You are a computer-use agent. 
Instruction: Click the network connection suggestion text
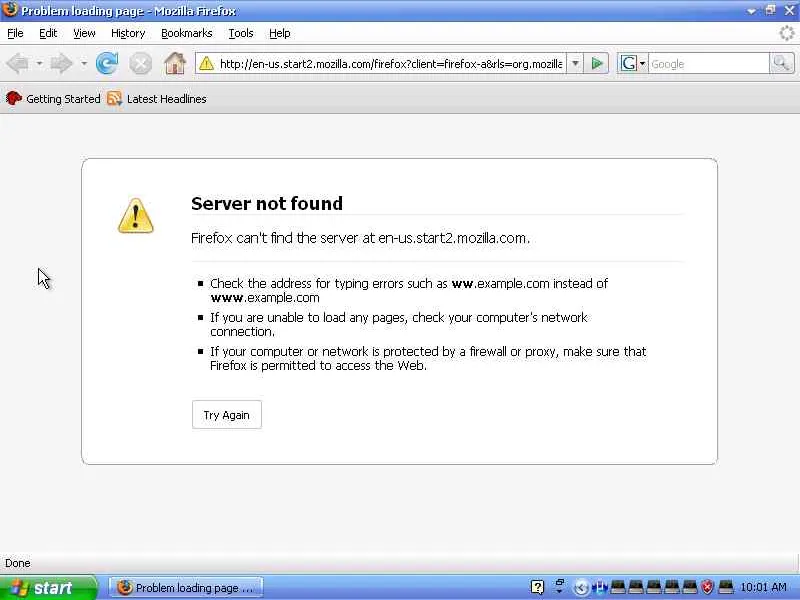tap(398, 324)
